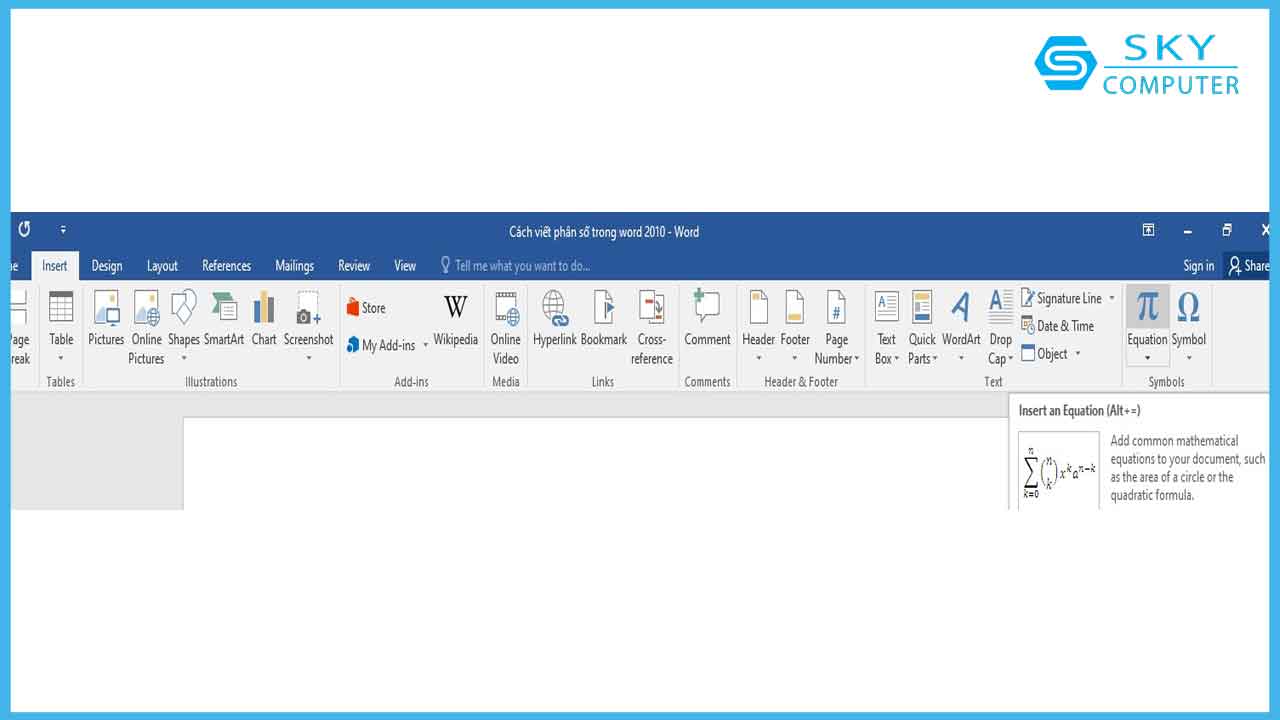Open the View tab
Viewport: 1280px width, 720px height.
(405, 266)
